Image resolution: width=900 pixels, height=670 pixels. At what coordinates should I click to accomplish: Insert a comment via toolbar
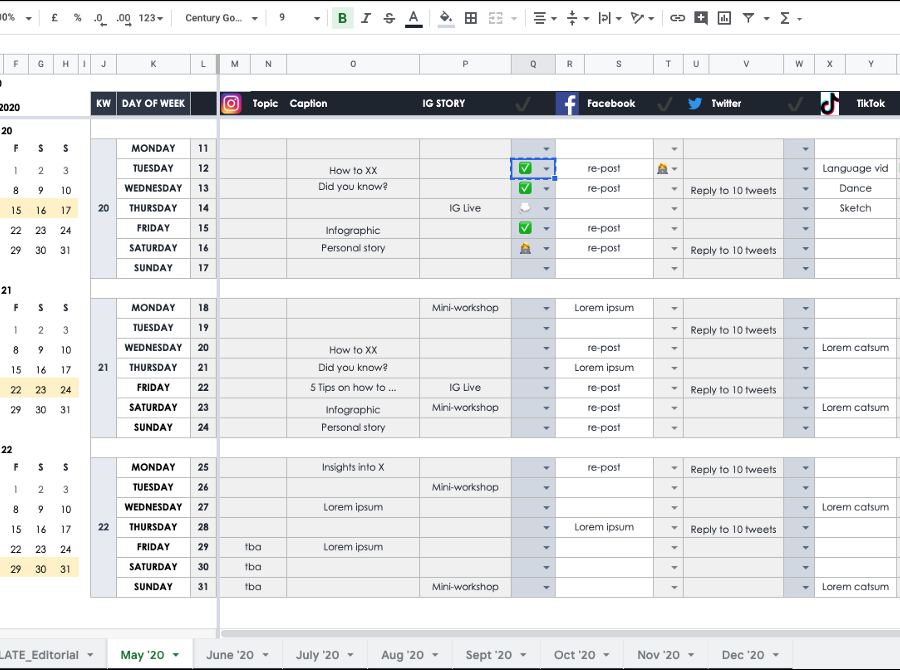click(x=701, y=18)
